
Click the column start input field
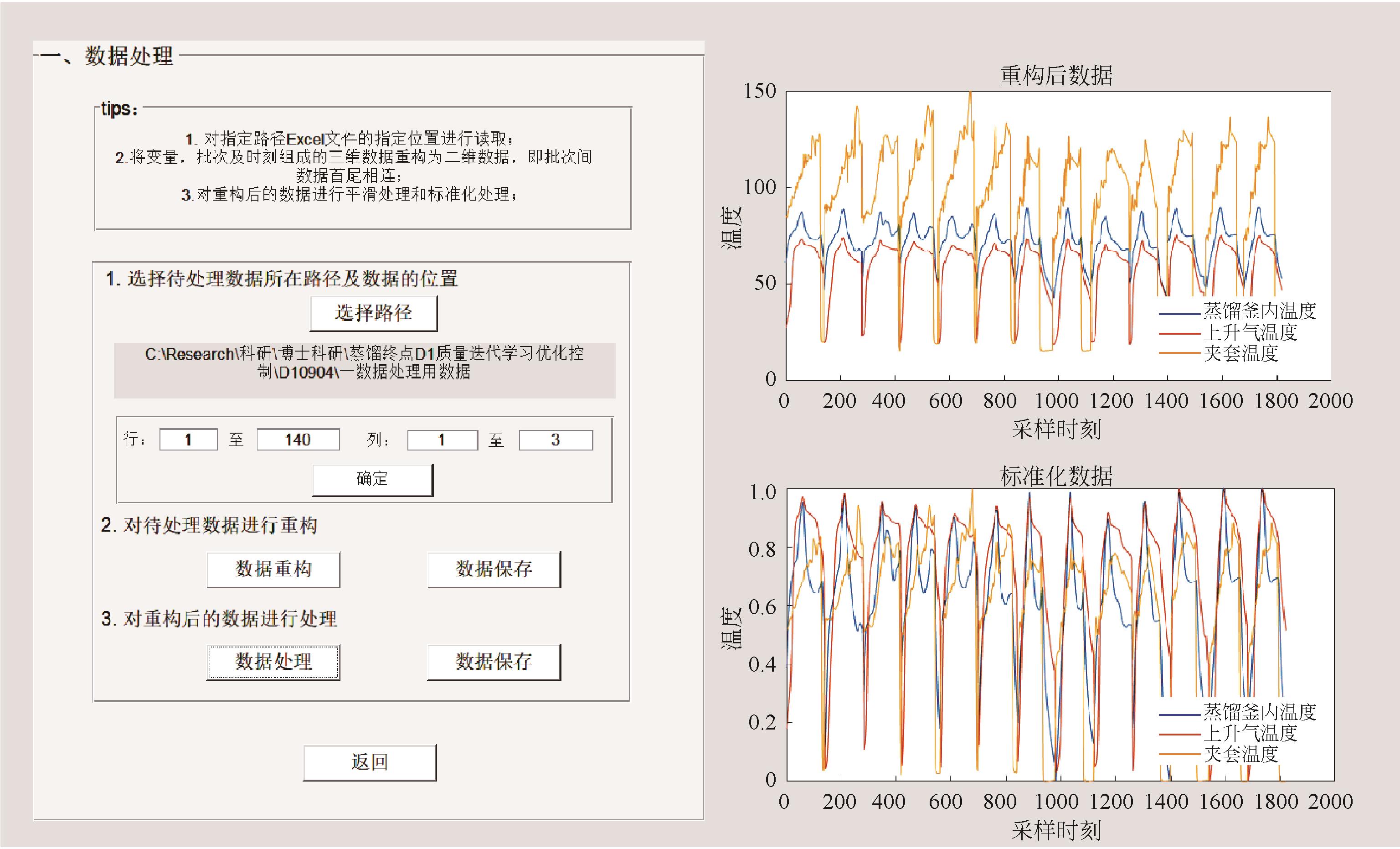click(x=442, y=440)
